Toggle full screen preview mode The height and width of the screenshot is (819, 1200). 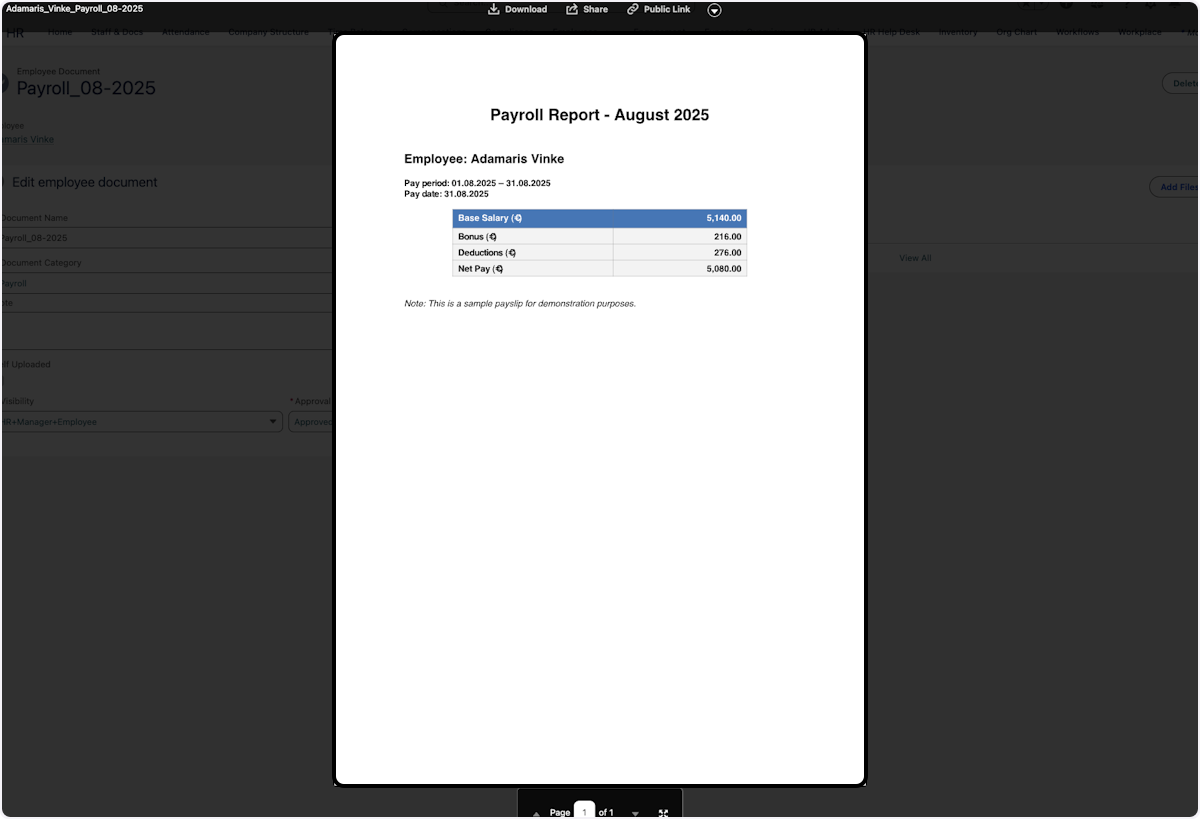coord(663,813)
